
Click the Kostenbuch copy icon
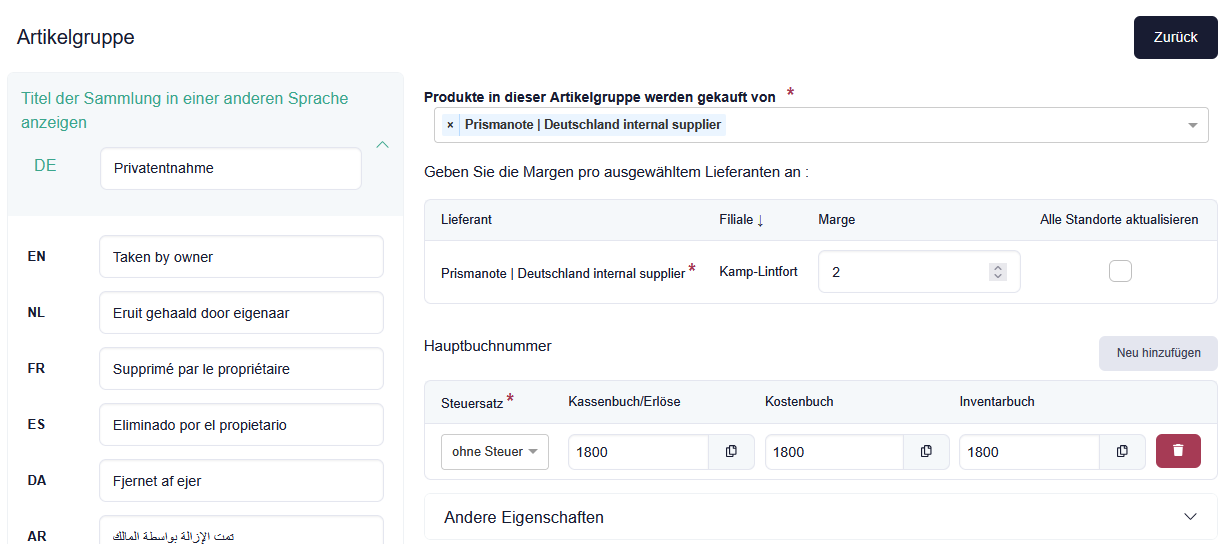pyautogui.click(x=926, y=452)
